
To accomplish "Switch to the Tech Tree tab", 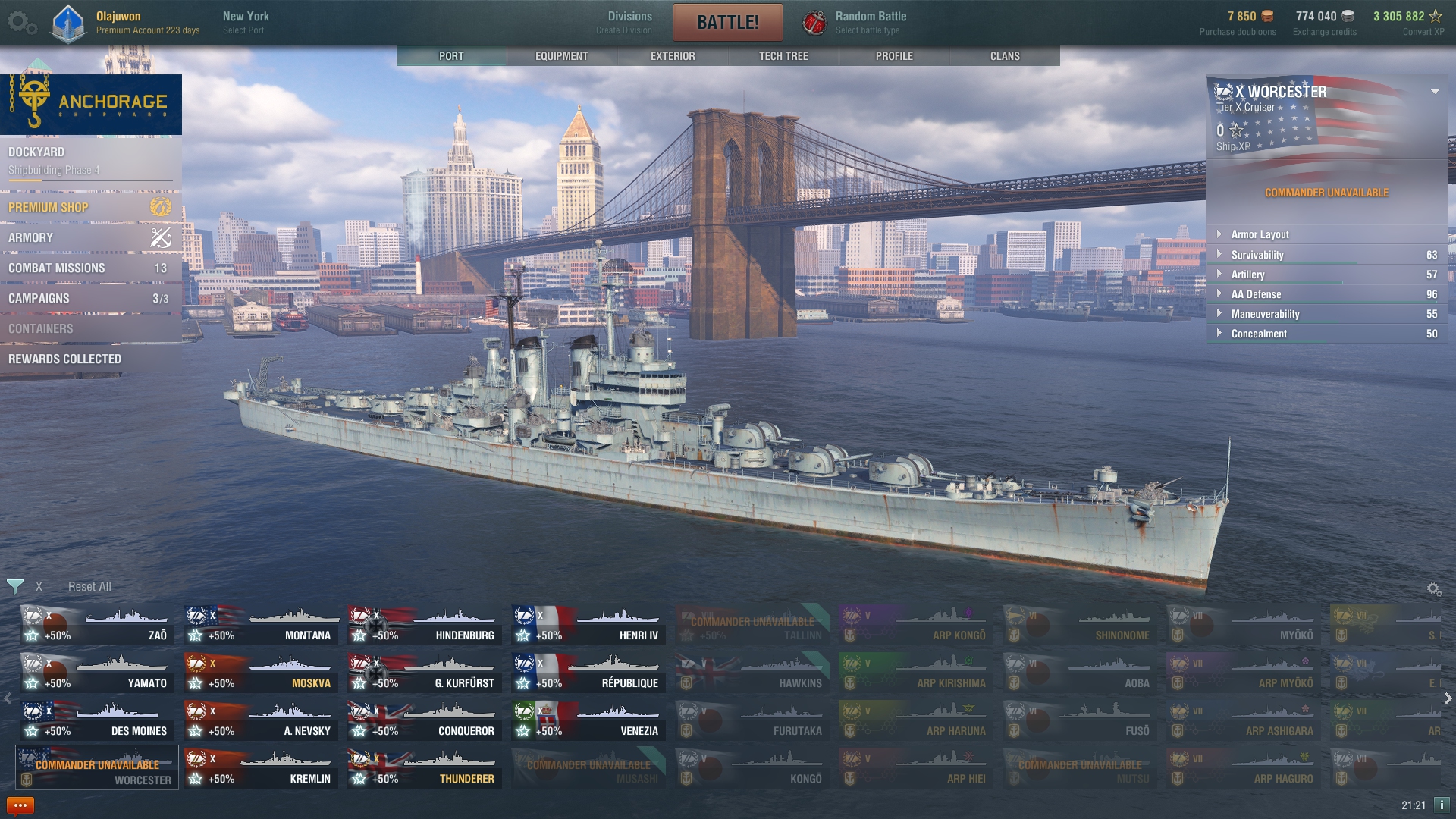I will [x=783, y=56].
